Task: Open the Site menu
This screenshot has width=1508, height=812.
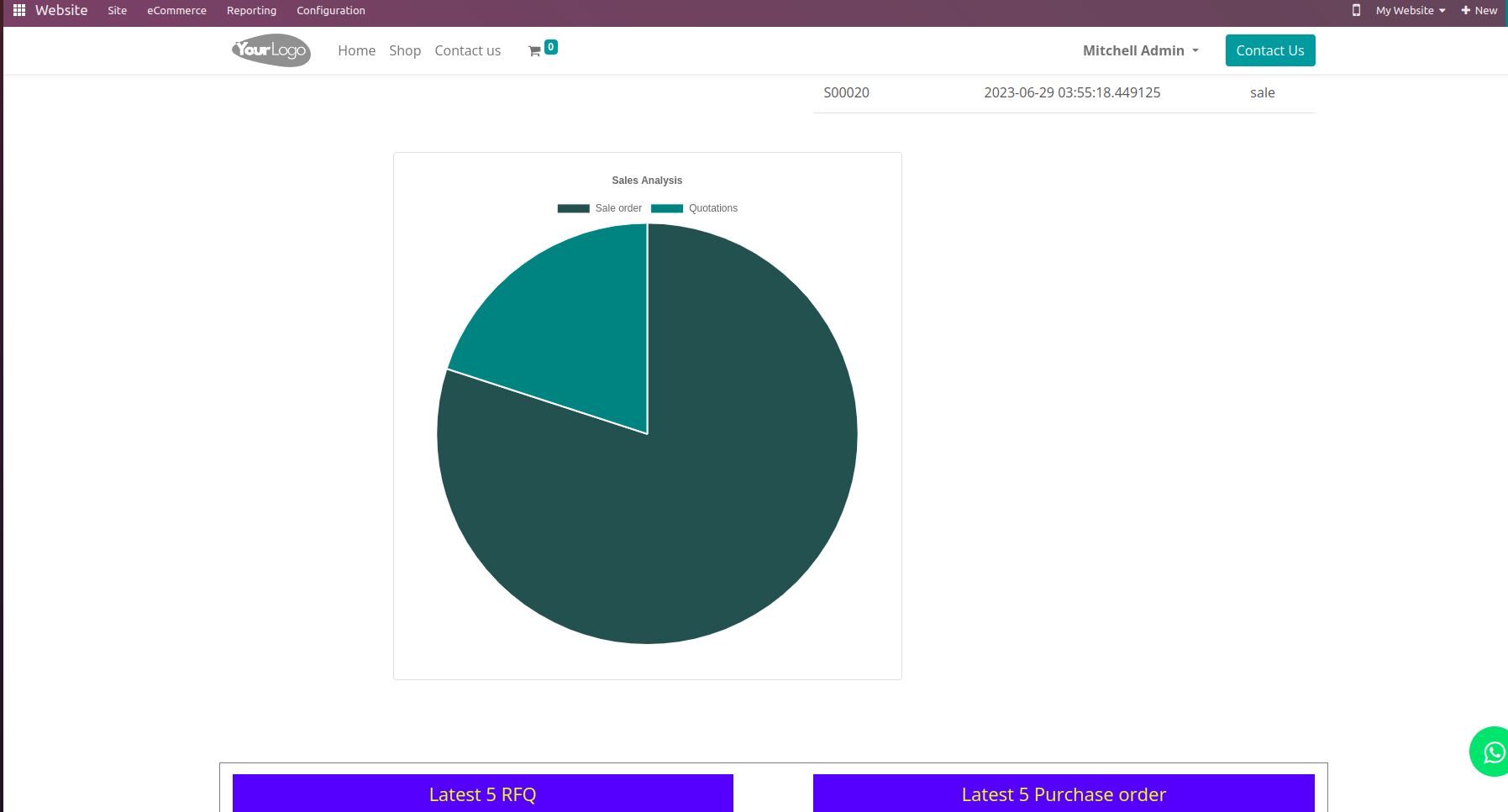Action: (x=118, y=10)
